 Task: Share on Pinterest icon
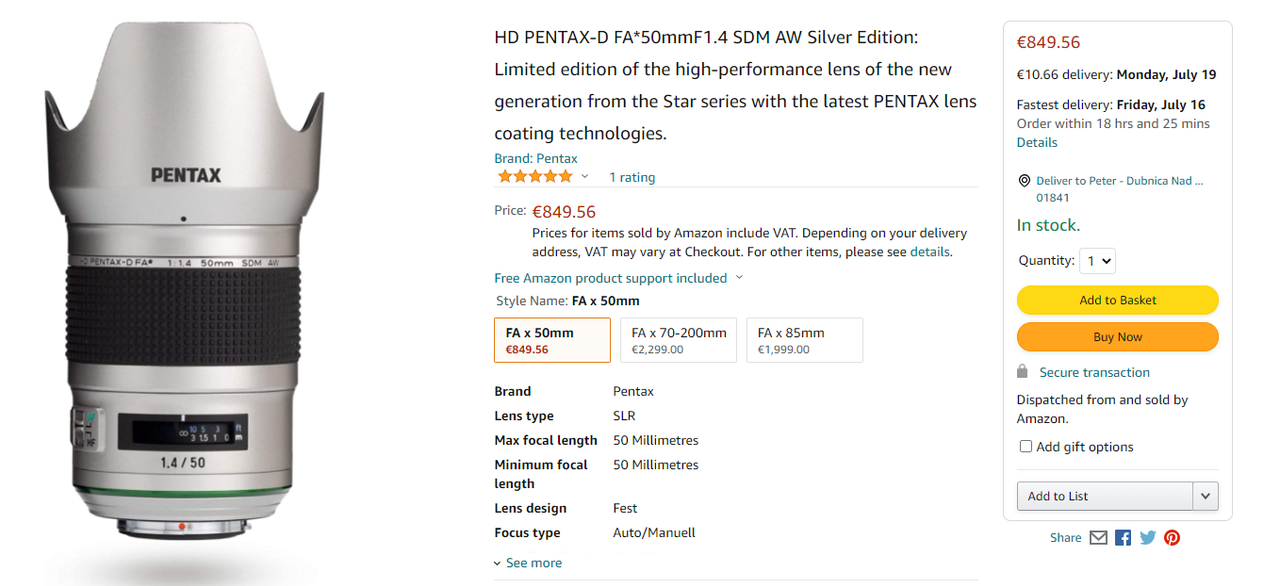[1172, 538]
